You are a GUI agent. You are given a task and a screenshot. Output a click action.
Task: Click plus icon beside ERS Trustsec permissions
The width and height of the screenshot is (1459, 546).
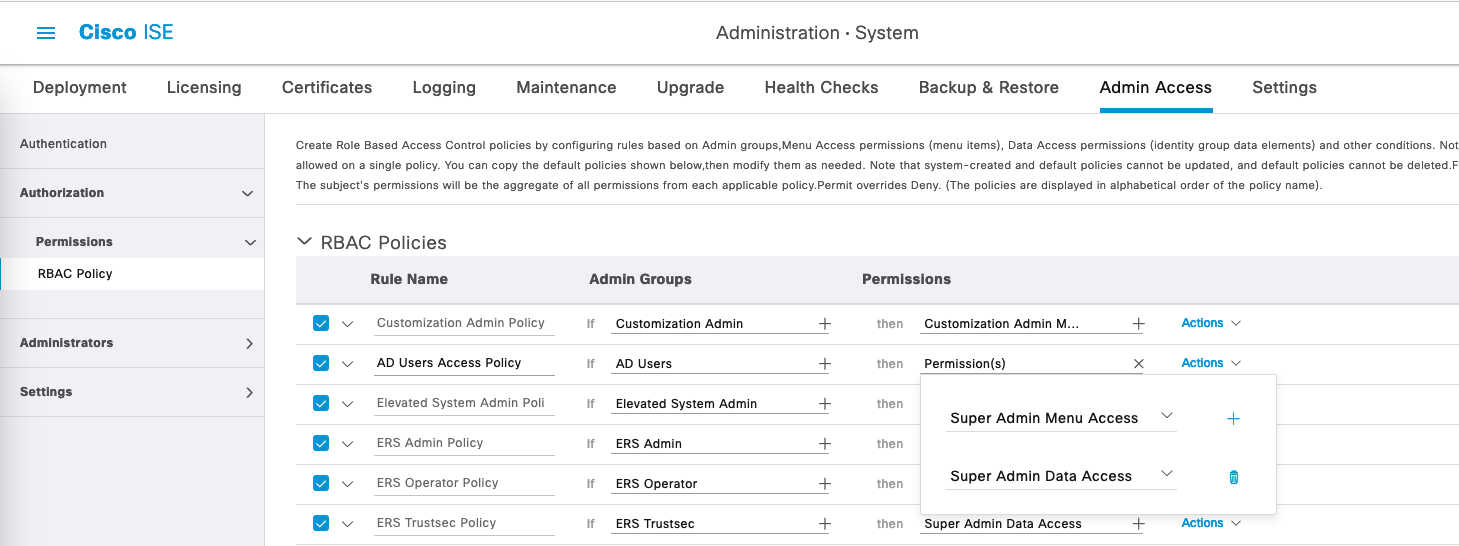click(x=1138, y=524)
